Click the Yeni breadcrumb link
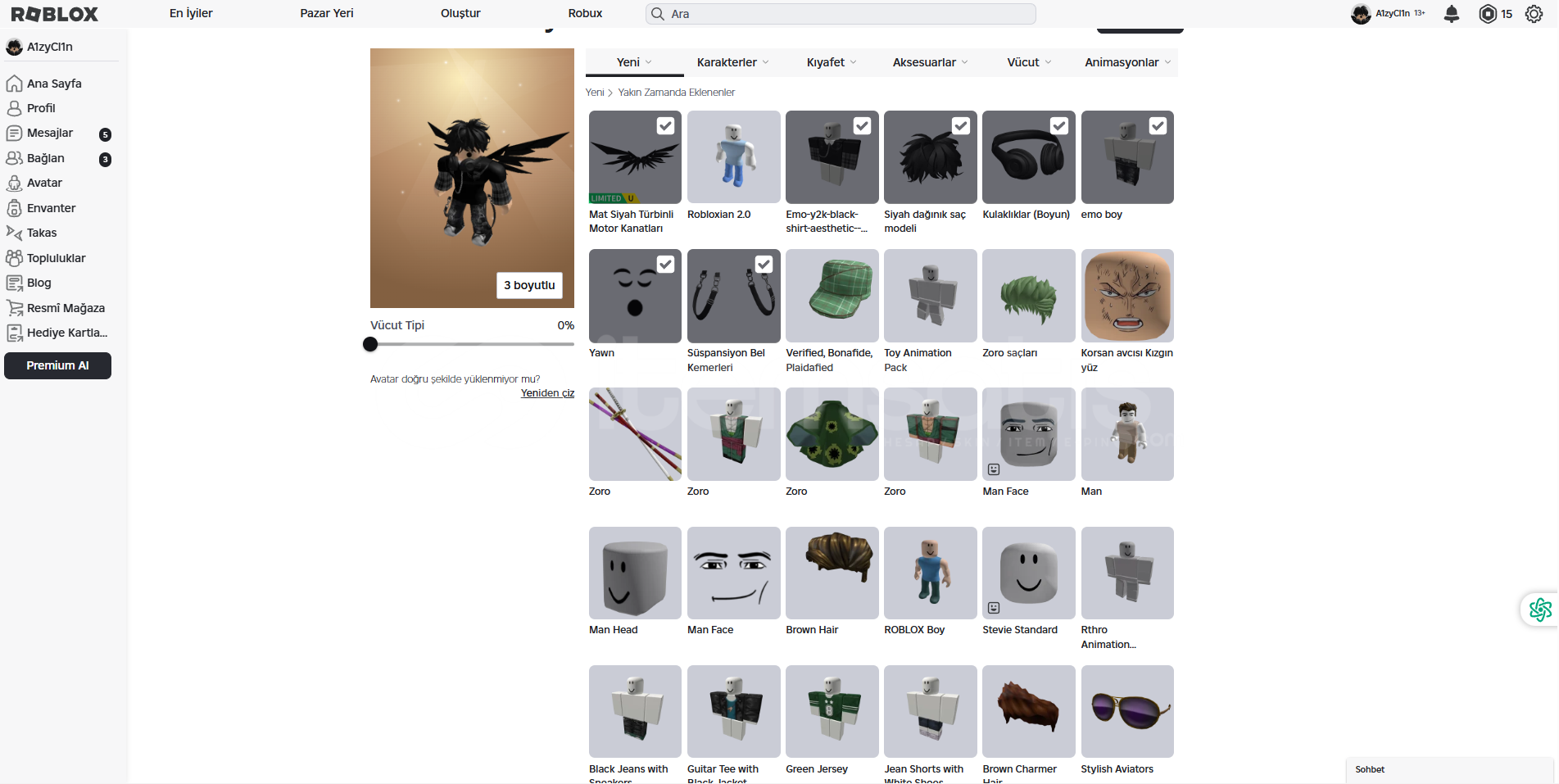The width and height of the screenshot is (1559, 784). click(595, 93)
